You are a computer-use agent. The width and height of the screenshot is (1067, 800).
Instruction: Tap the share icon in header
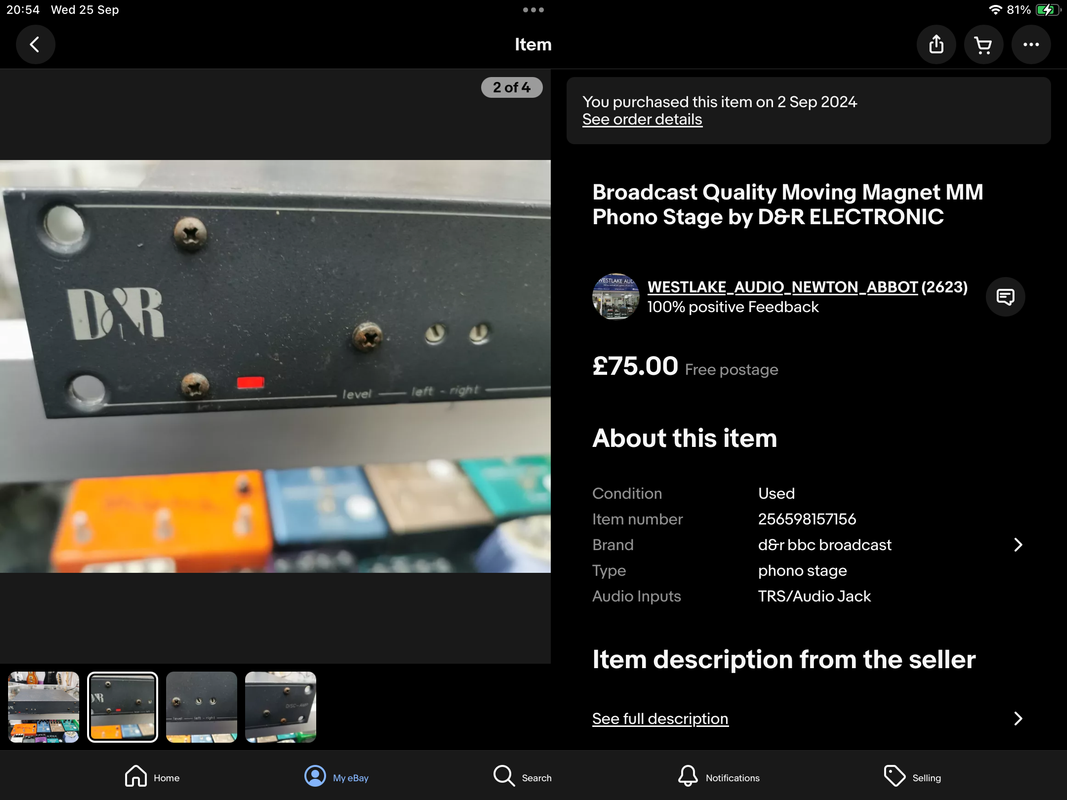[936, 45]
